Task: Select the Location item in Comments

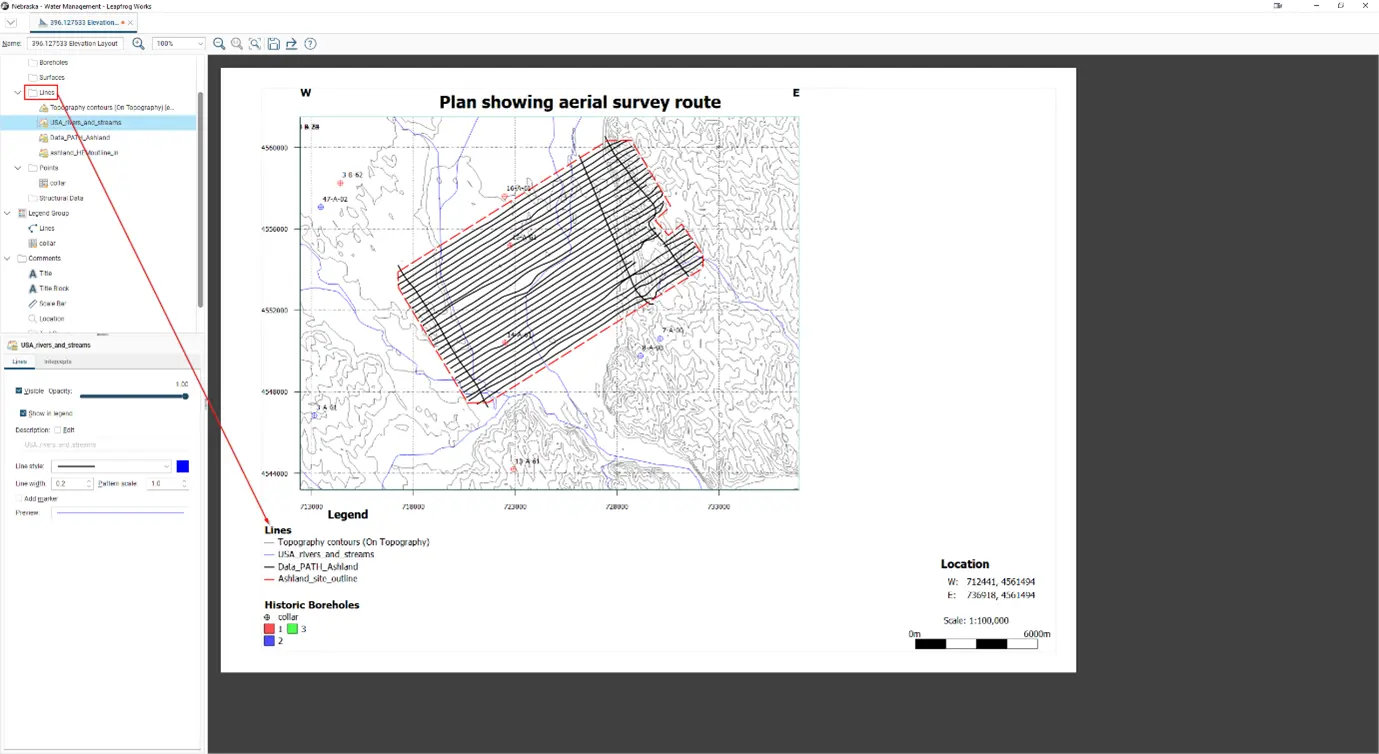Action: [x=46, y=318]
